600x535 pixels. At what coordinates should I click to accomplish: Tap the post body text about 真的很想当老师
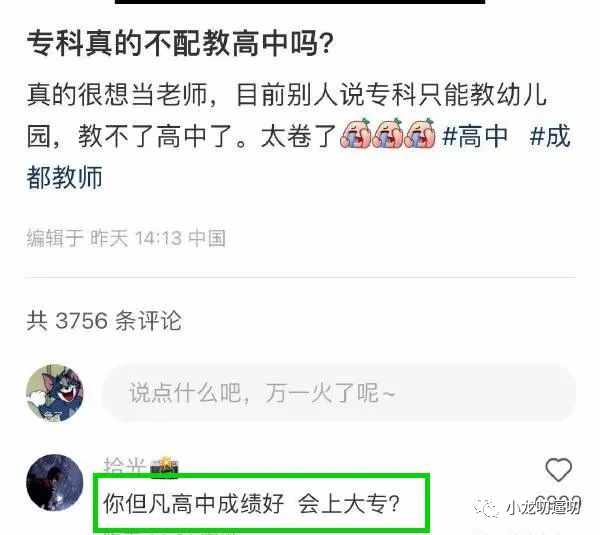tap(300, 136)
